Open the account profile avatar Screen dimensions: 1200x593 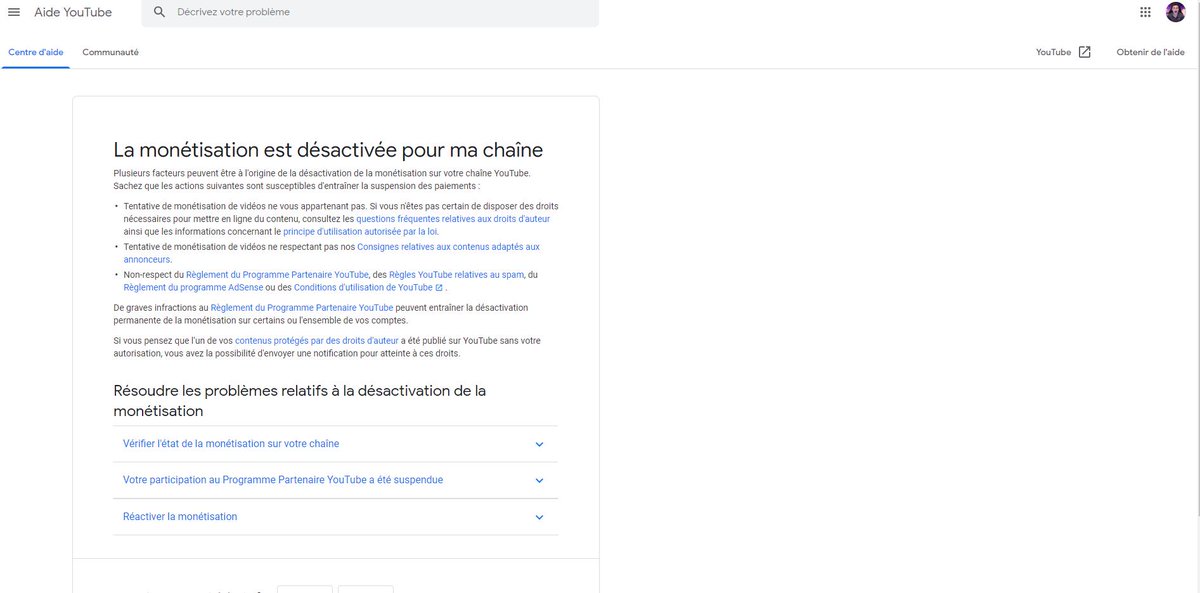(1176, 12)
